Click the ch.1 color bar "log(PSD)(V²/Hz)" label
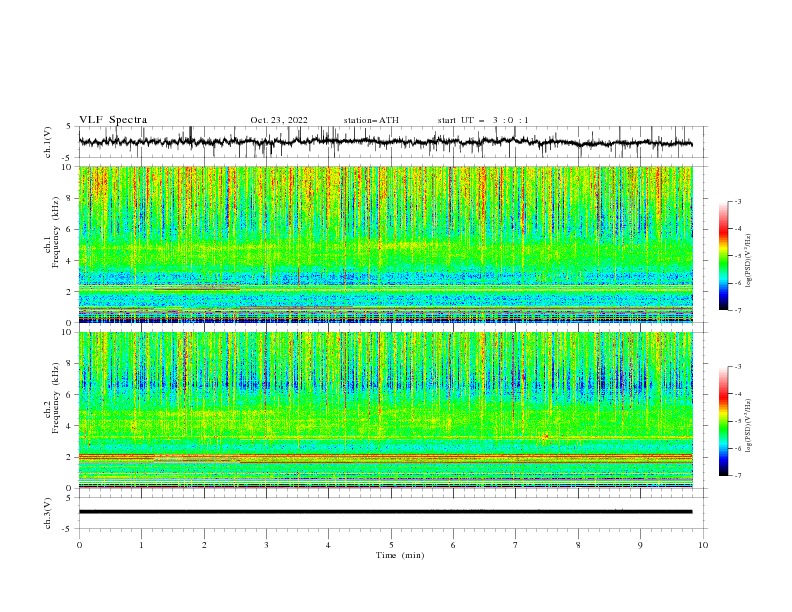This screenshot has height=612, width=792. (x=748, y=261)
